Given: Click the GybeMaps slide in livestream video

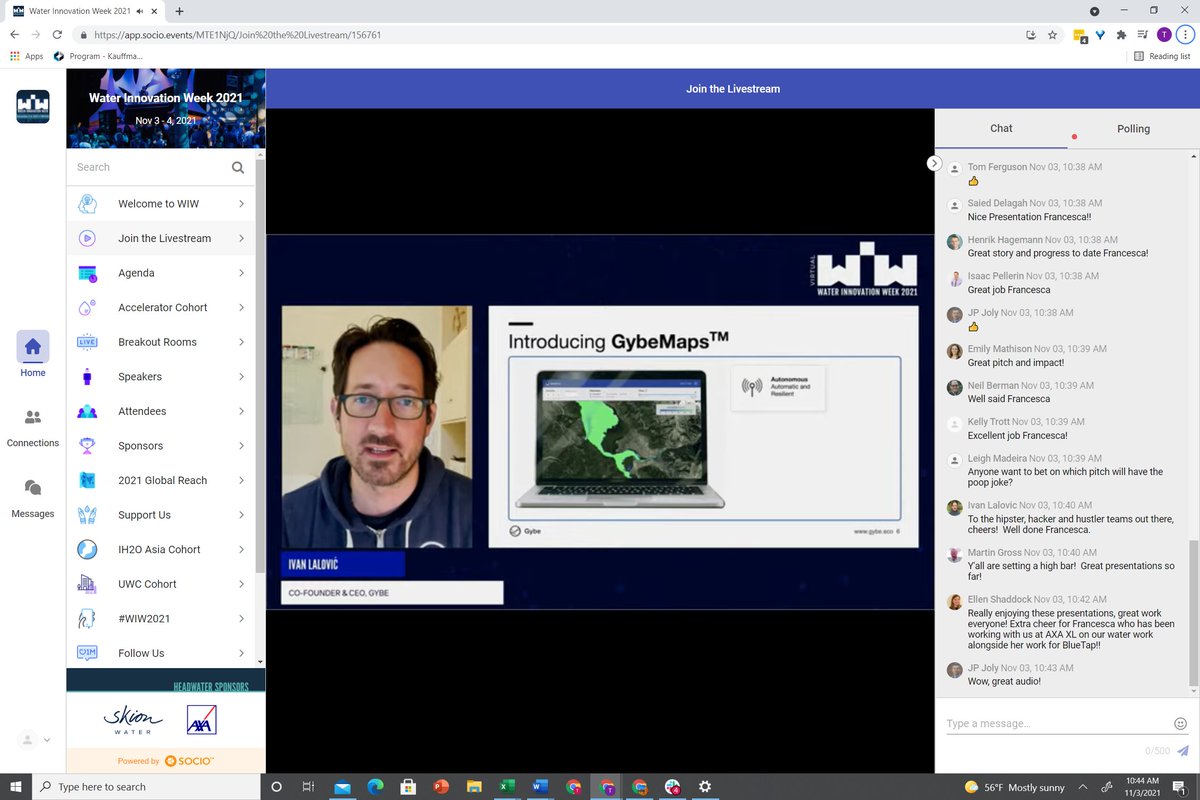Looking at the screenshot, I should click(x=703, y=427).
